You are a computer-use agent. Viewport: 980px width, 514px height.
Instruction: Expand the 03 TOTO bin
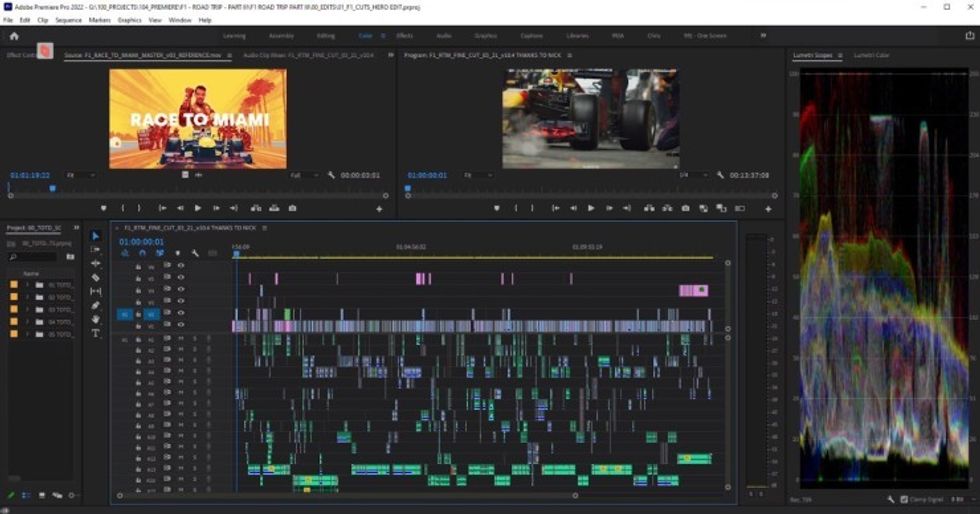click(x=27, y=310)
